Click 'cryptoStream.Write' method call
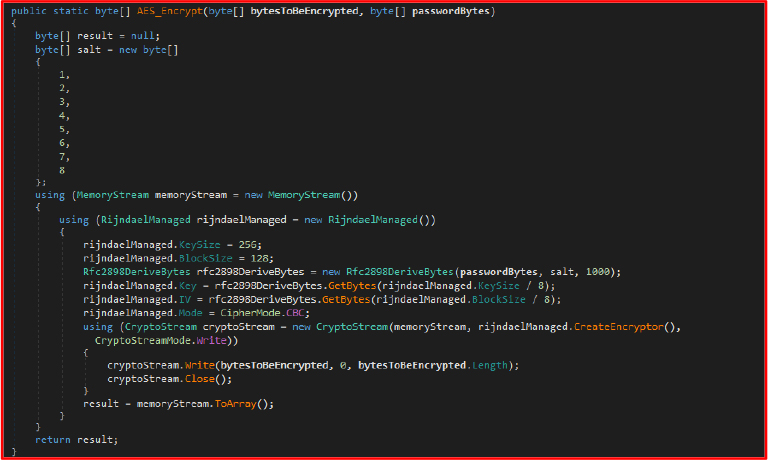 point(161,366)
